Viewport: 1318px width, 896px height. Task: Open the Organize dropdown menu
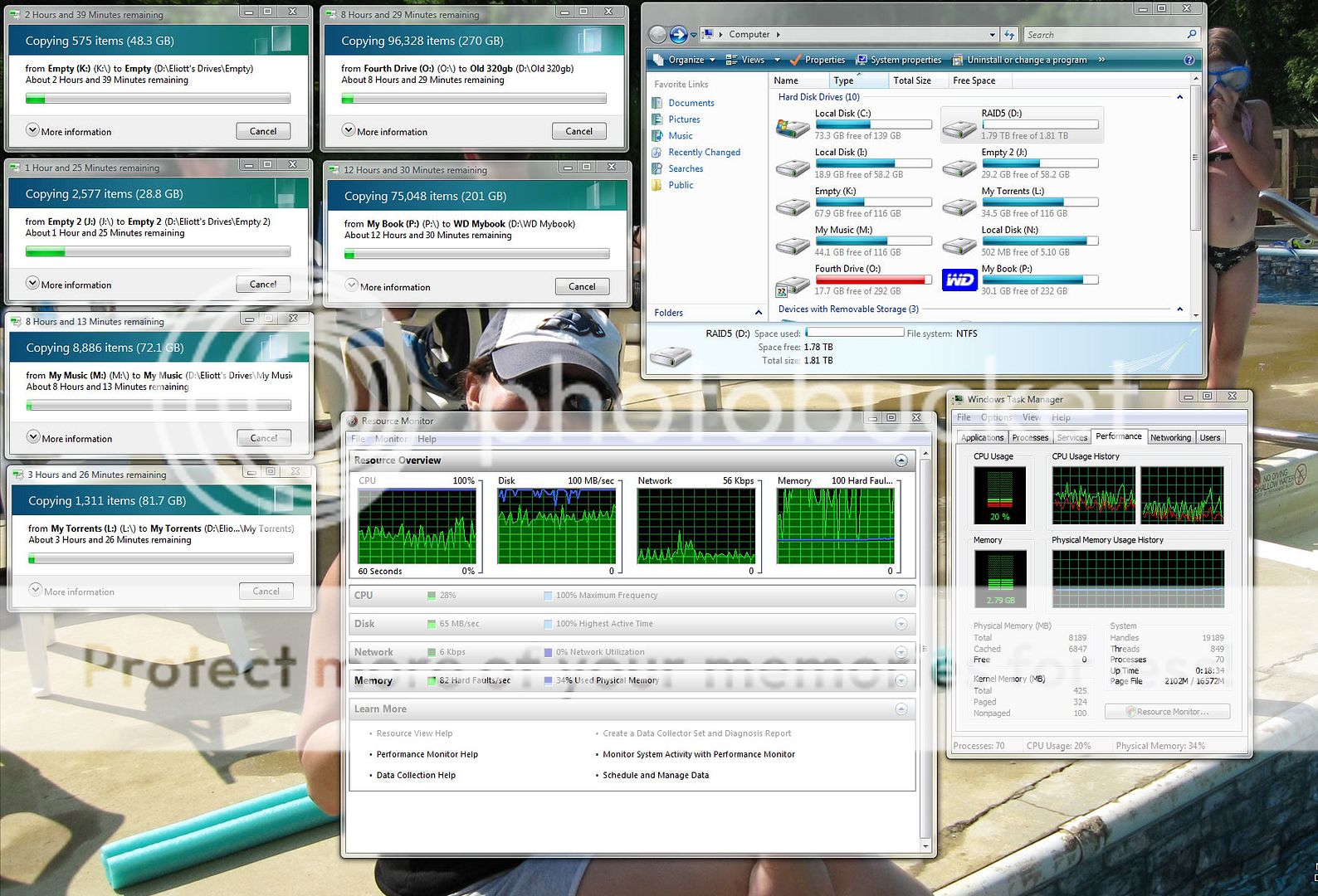tap(685, 60)
